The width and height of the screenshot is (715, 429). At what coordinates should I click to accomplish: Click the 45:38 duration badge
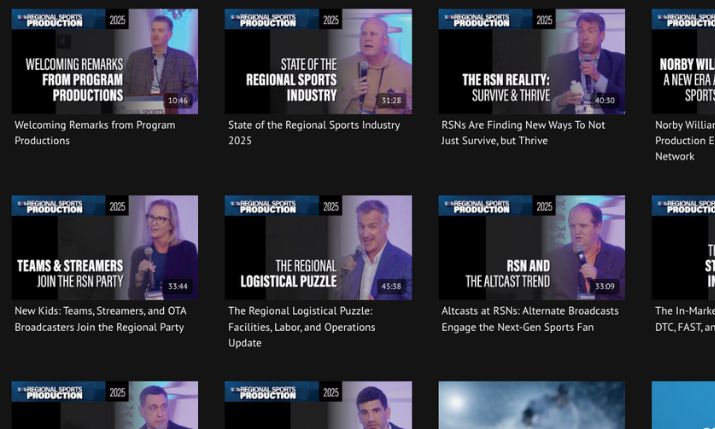coord(391,287)
